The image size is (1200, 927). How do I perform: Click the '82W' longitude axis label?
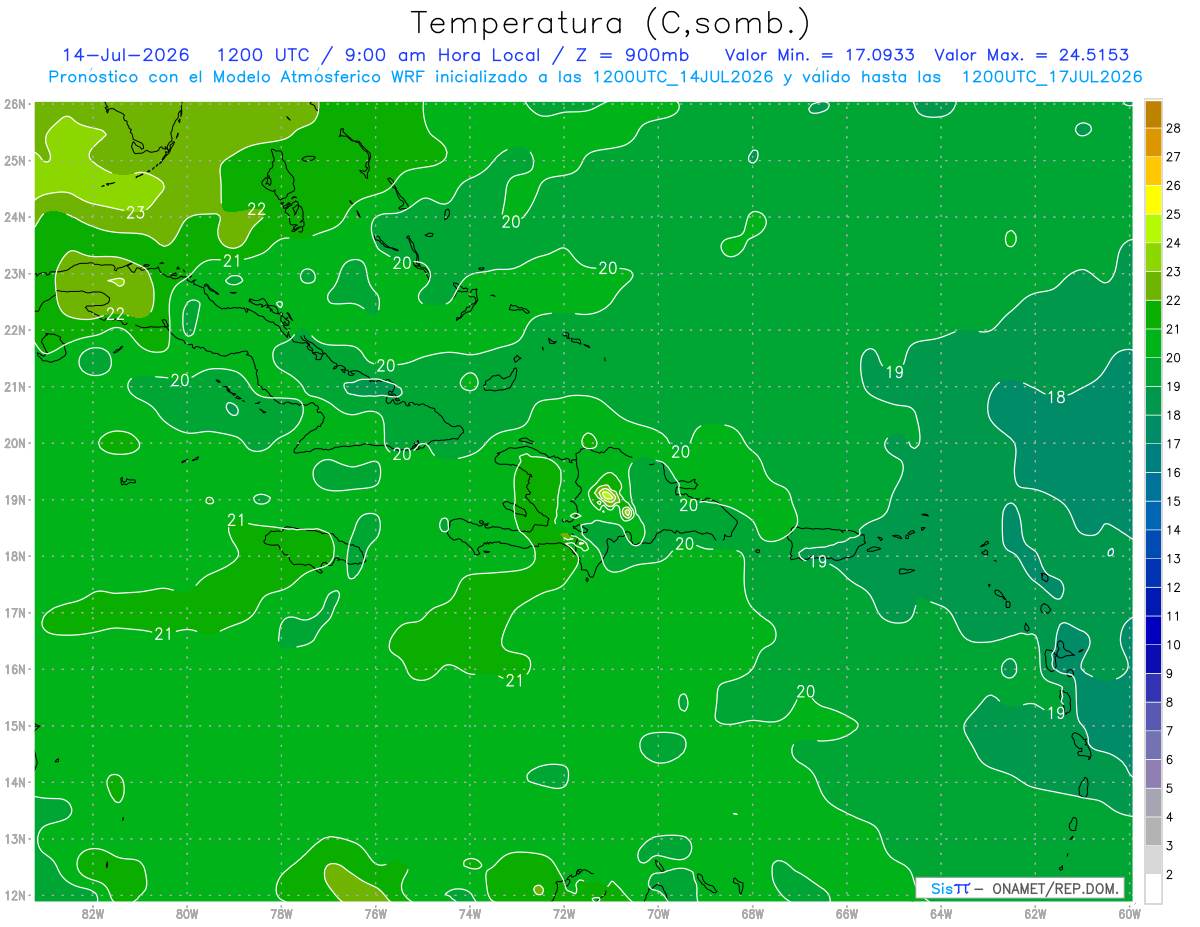click(x=92, y=913)
